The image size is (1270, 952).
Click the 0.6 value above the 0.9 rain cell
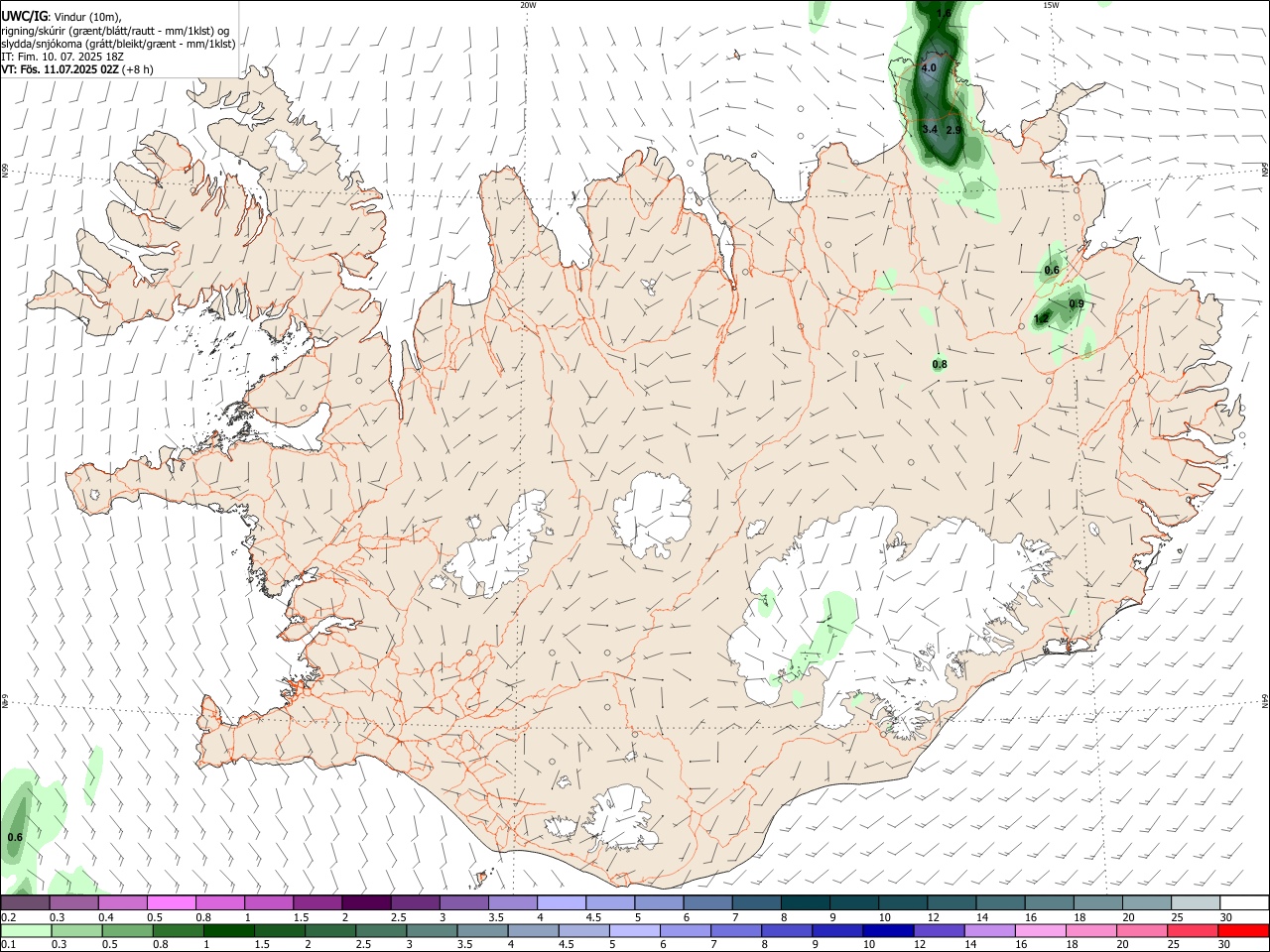coord(1052,271)
